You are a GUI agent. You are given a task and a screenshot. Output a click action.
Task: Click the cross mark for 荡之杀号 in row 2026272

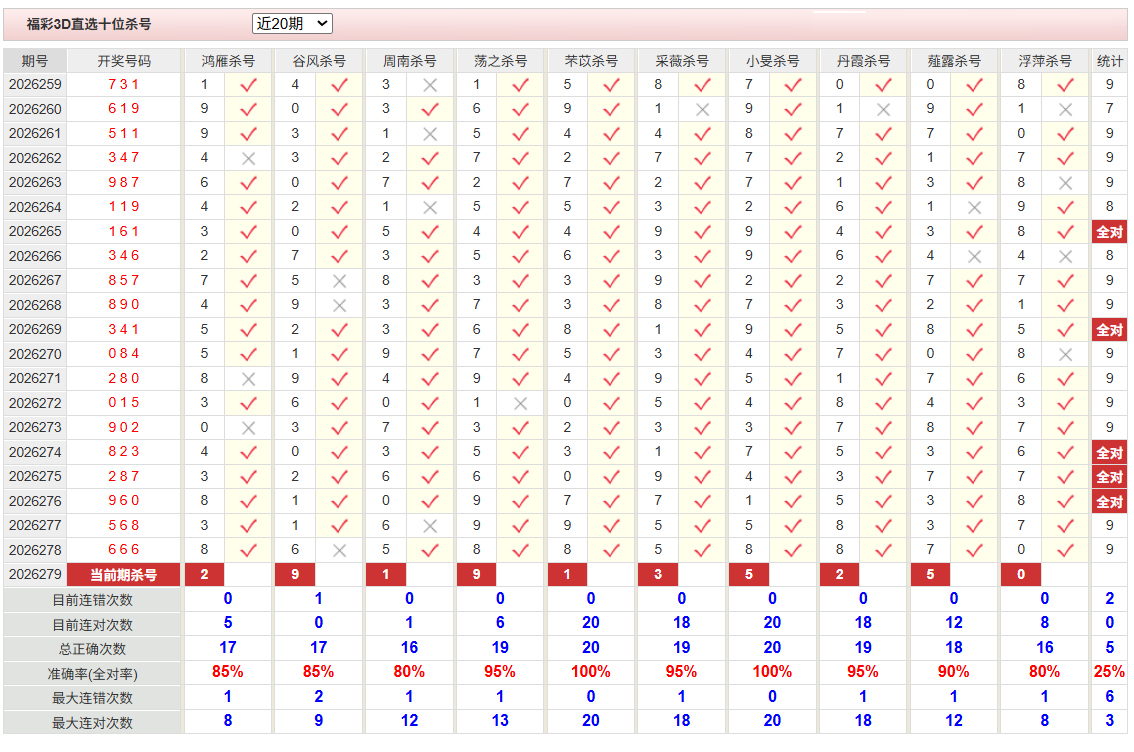521,403
